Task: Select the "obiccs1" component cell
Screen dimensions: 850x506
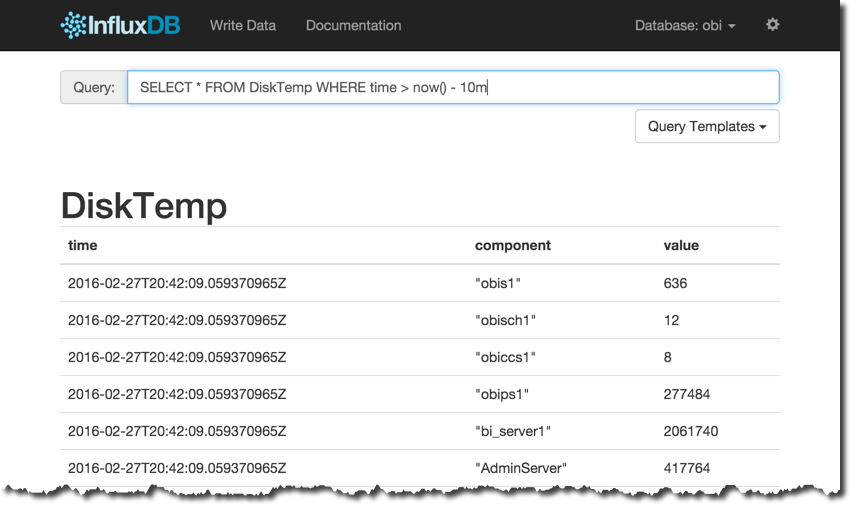Action: pyautogui.click(x=506, y=357)
